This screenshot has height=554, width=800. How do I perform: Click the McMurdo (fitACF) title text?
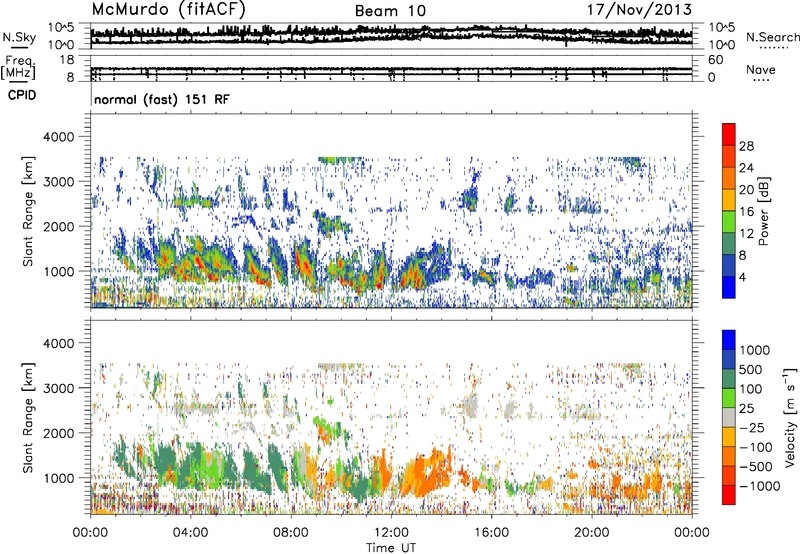pyautogui.click(x=168, y=9)
